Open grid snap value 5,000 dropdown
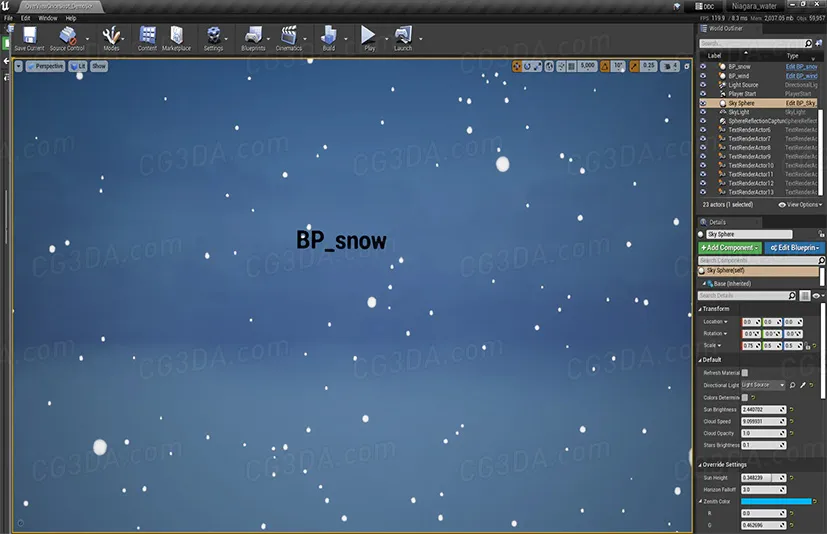827x534 pixels. 588,66
